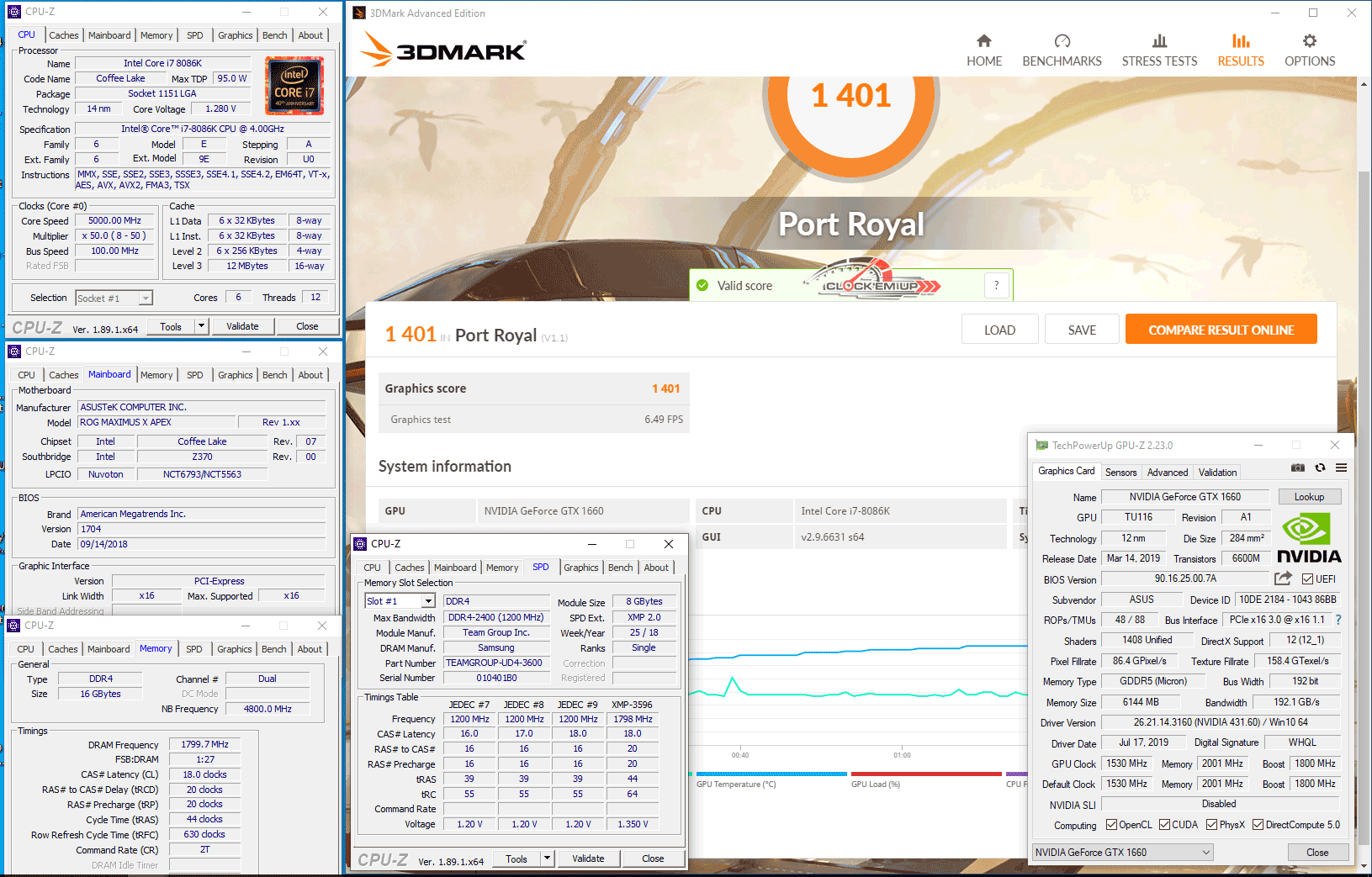Open the Bench tab in top CPU-Z window
Screen dimensions: 1372x877
[274, 35]
